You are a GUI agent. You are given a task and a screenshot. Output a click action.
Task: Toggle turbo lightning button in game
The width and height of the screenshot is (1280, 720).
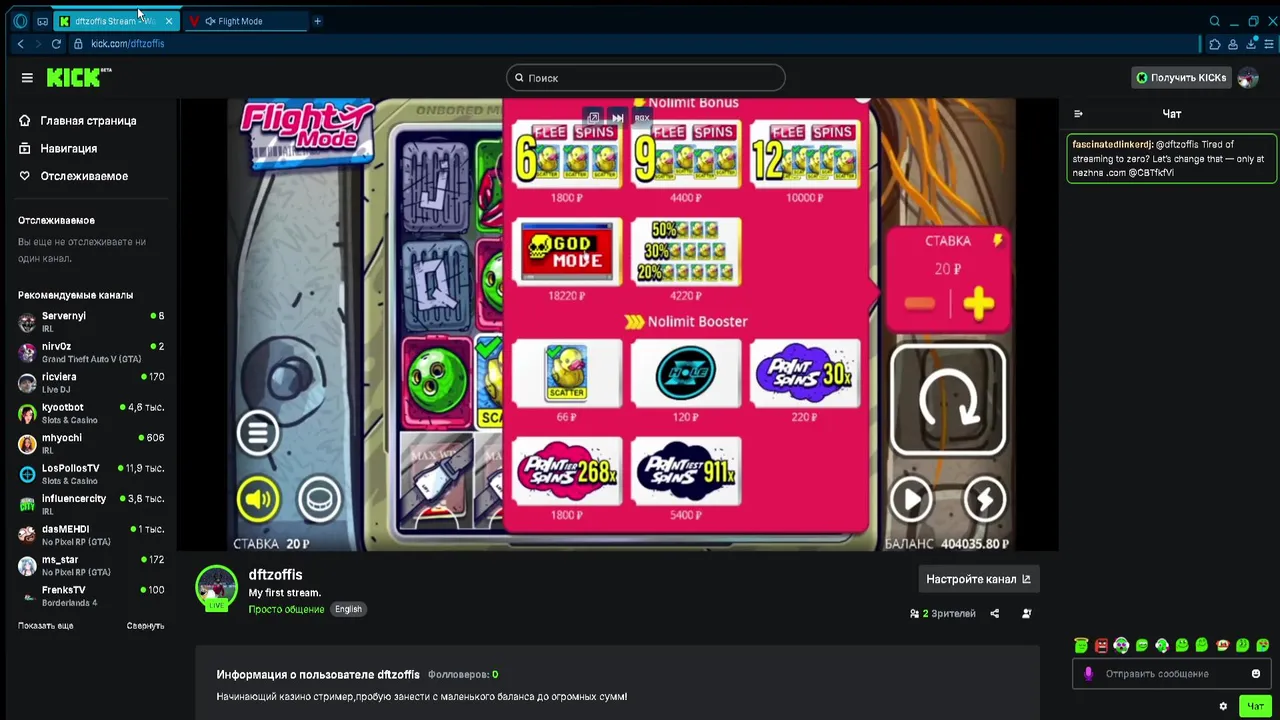click(985, 499)
